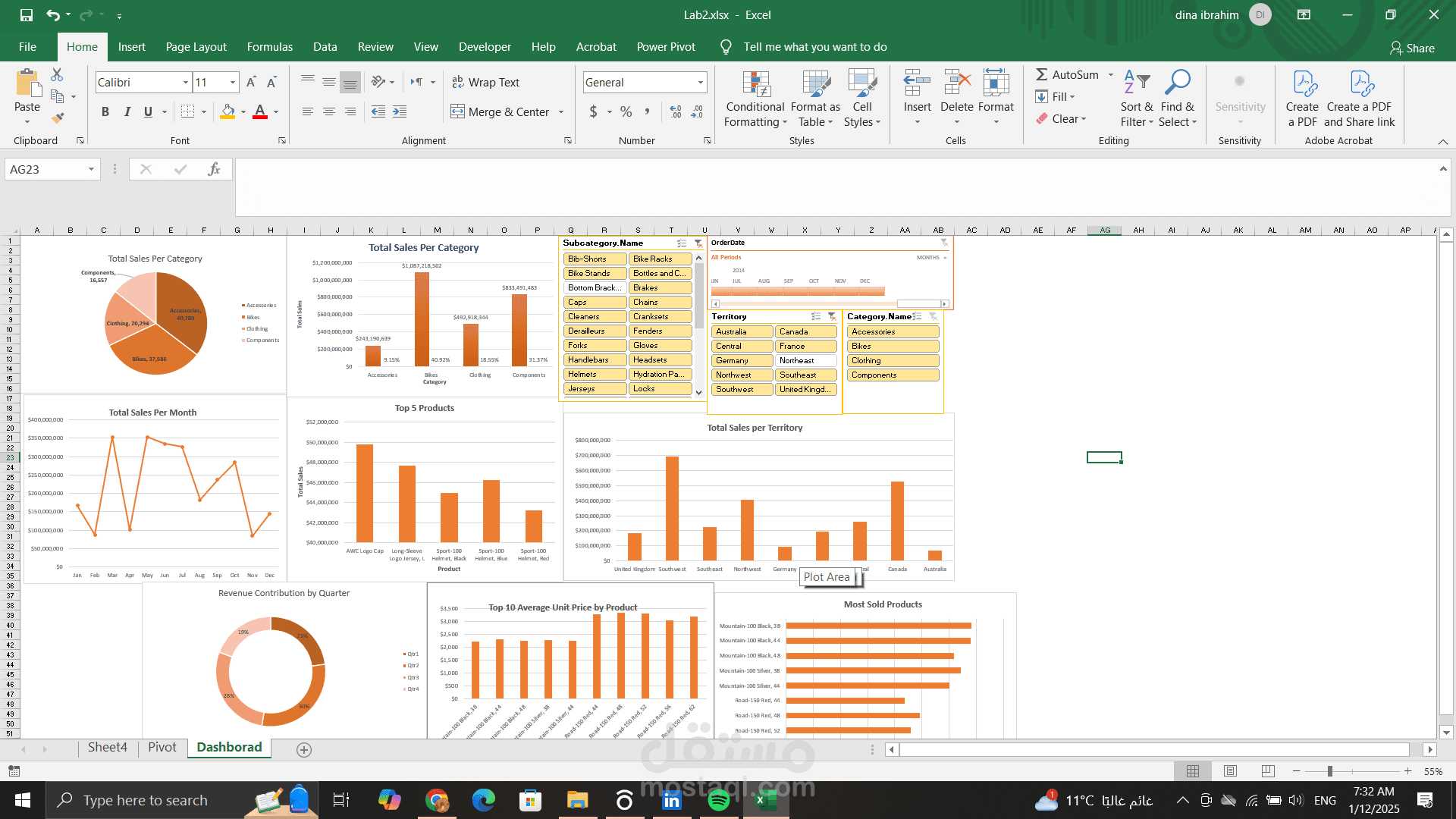Click the Undo arrow icon
This screenshot has width=1456, height=819.
point(52,15)
